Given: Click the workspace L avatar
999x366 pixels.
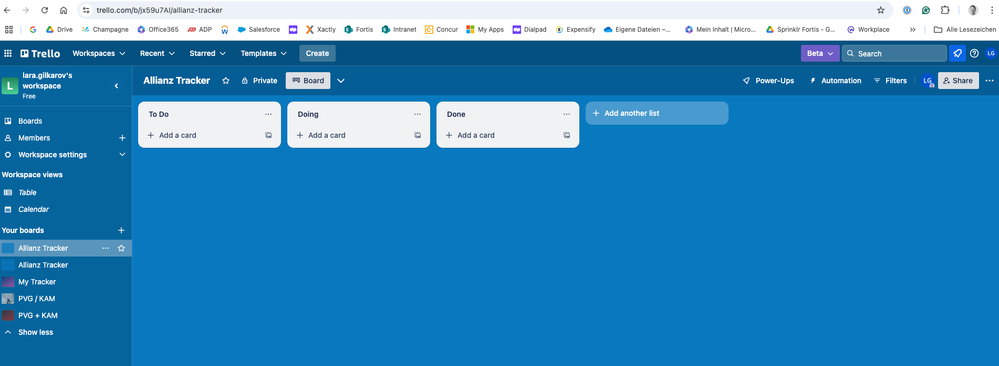Looking at the screenshot, I should pyautogui.click(x=10, y=85).
